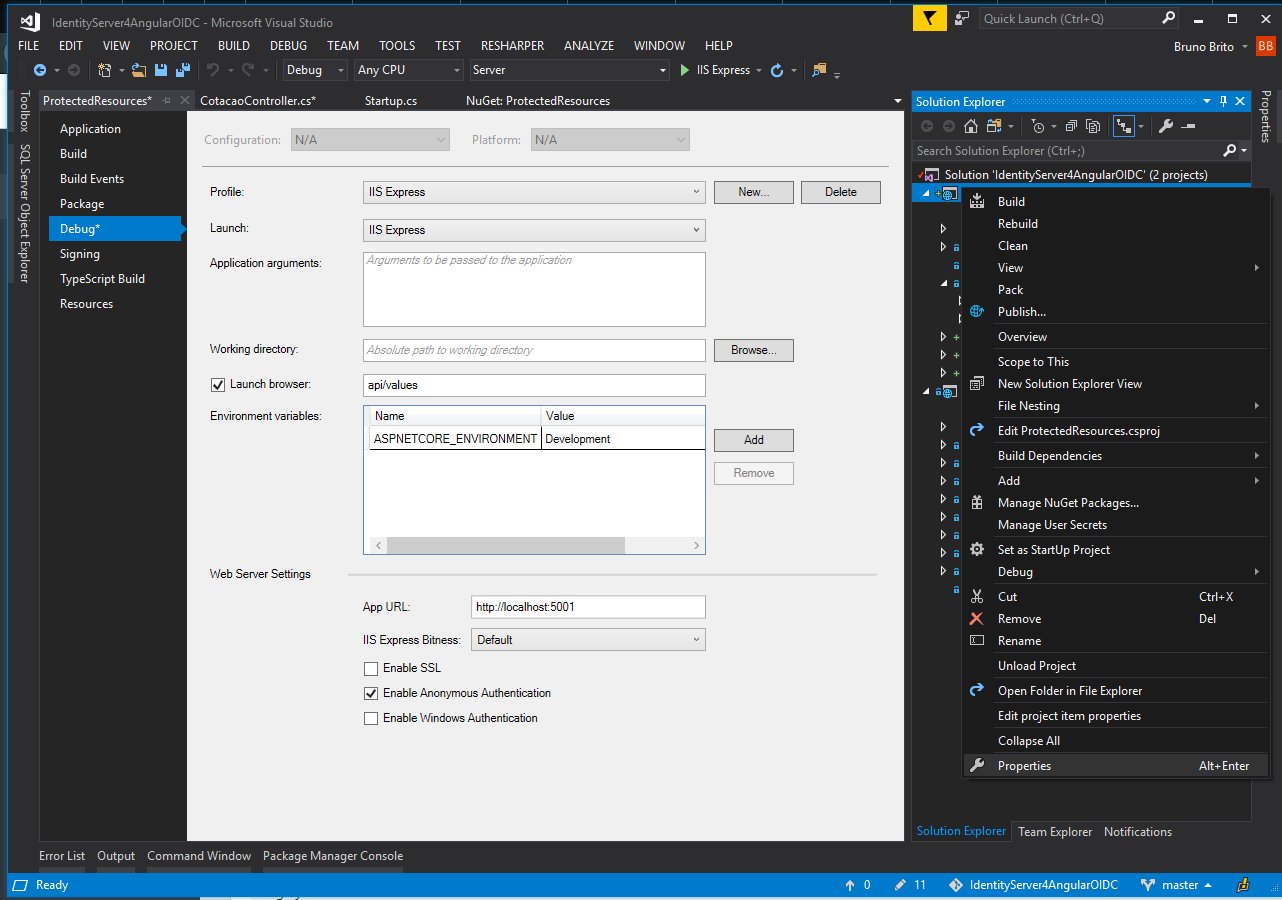Viewport: 1282px width, 900px height.
Task: Click the Save All toolbar icon
Action: [183, 70]
